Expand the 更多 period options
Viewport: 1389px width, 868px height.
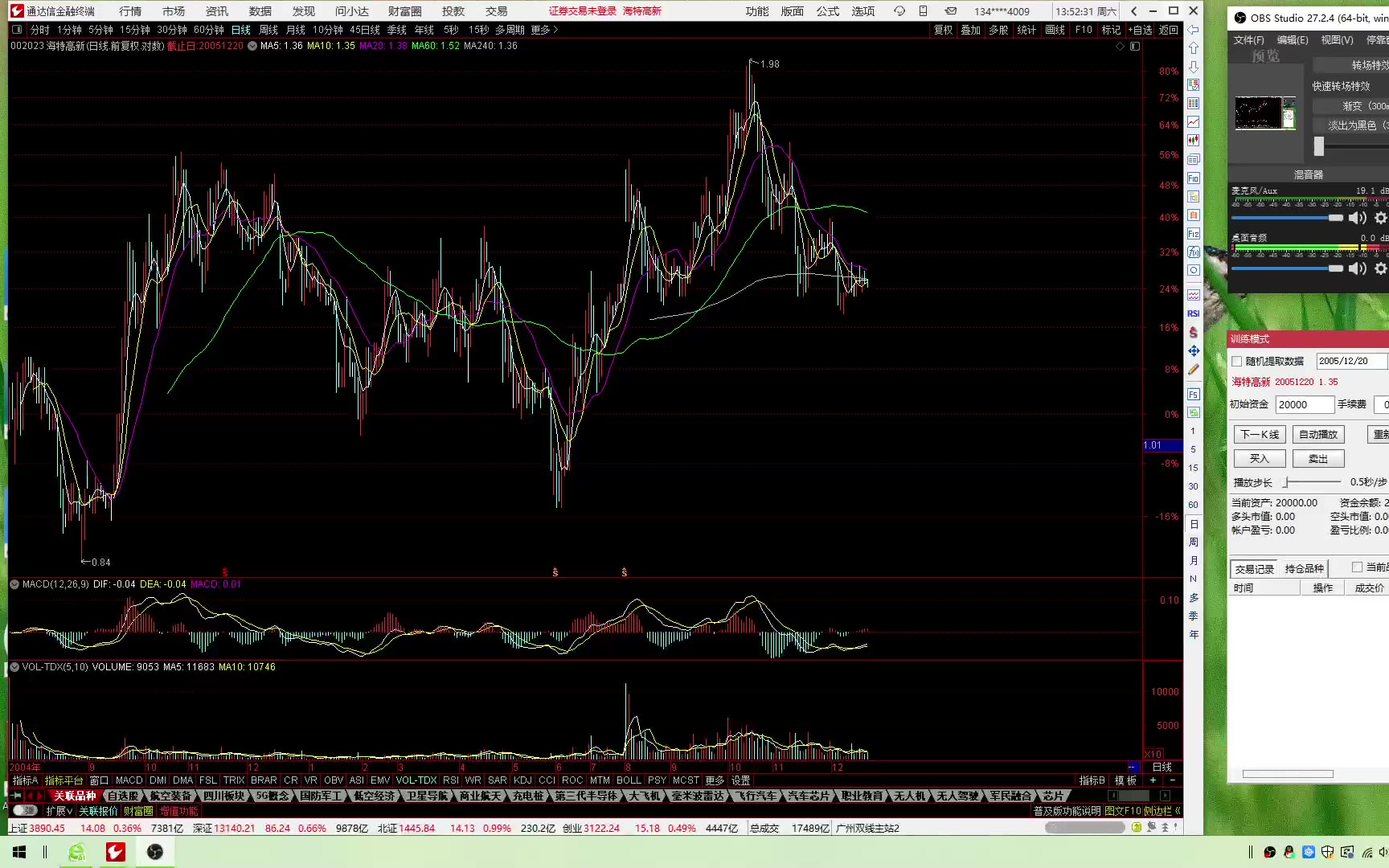click(x=544, y=30)
